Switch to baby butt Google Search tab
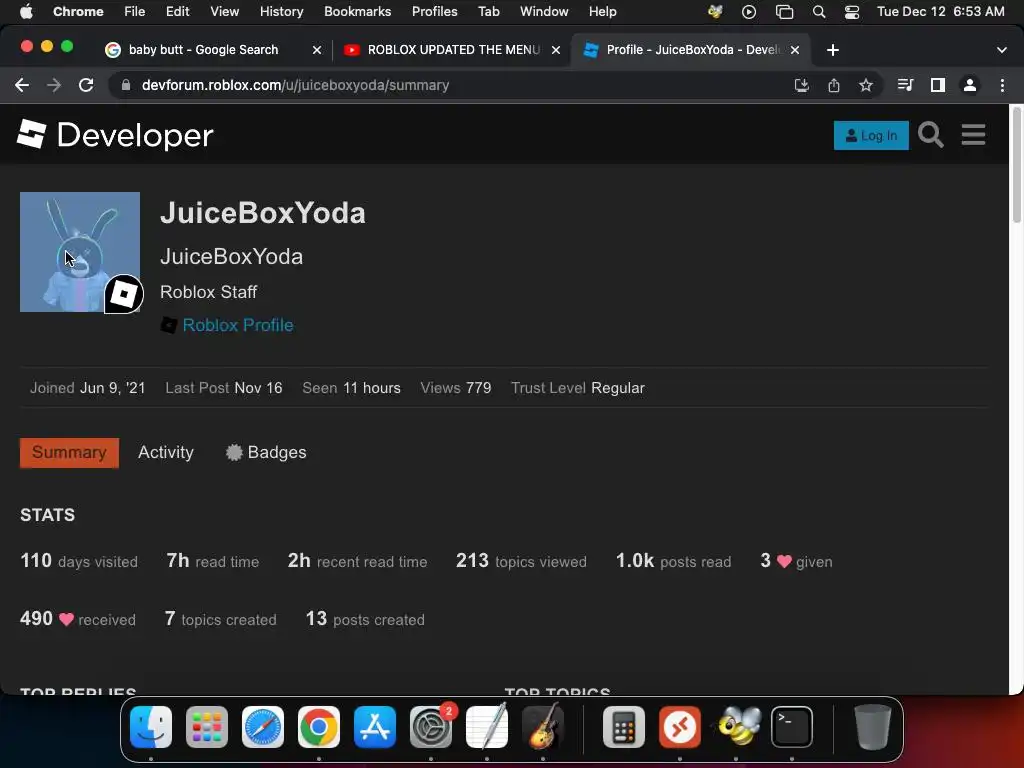Screen dimensions: 1024x768 tap(203, 50)
